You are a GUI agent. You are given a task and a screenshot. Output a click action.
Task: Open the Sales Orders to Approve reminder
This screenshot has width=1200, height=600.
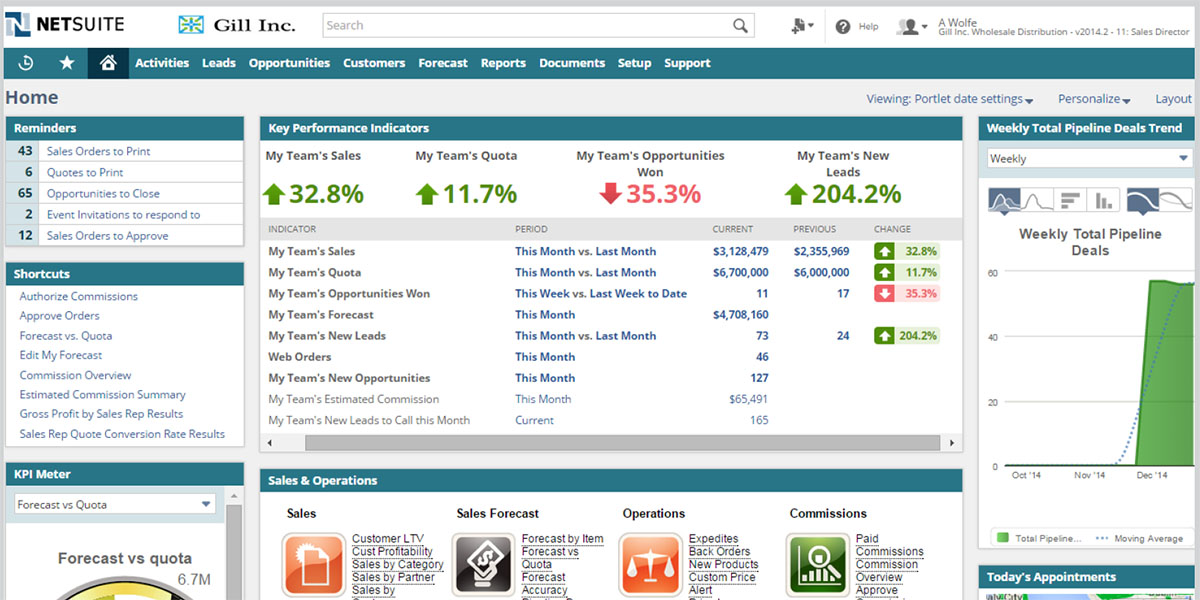[107, 236]
